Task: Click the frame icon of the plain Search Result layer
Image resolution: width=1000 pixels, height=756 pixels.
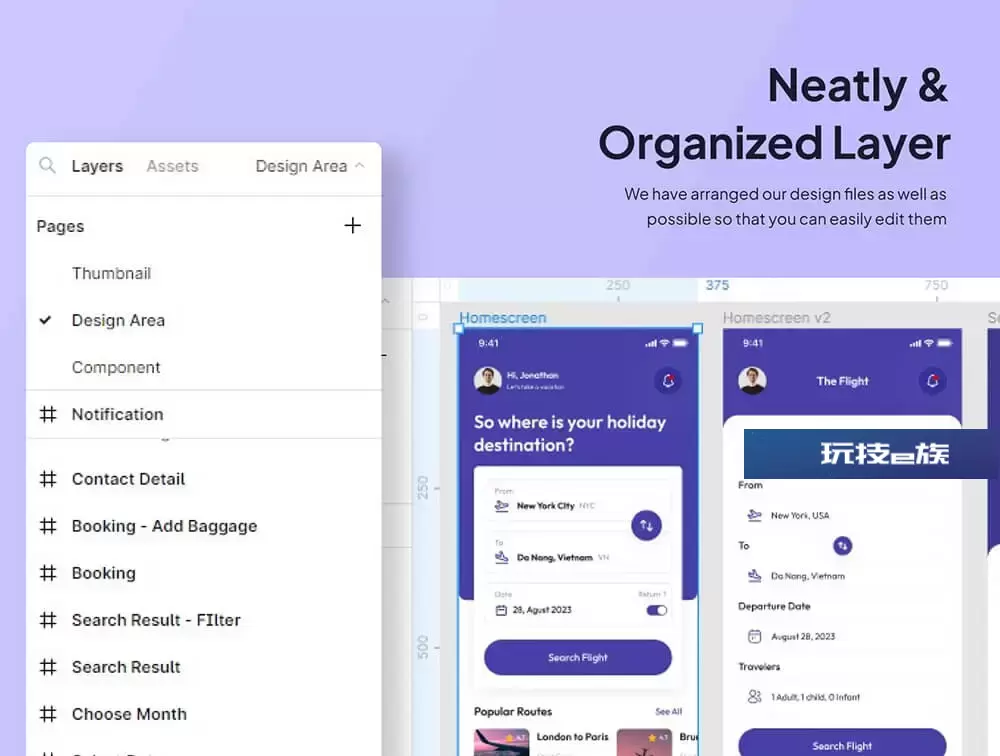Action: 48,667
